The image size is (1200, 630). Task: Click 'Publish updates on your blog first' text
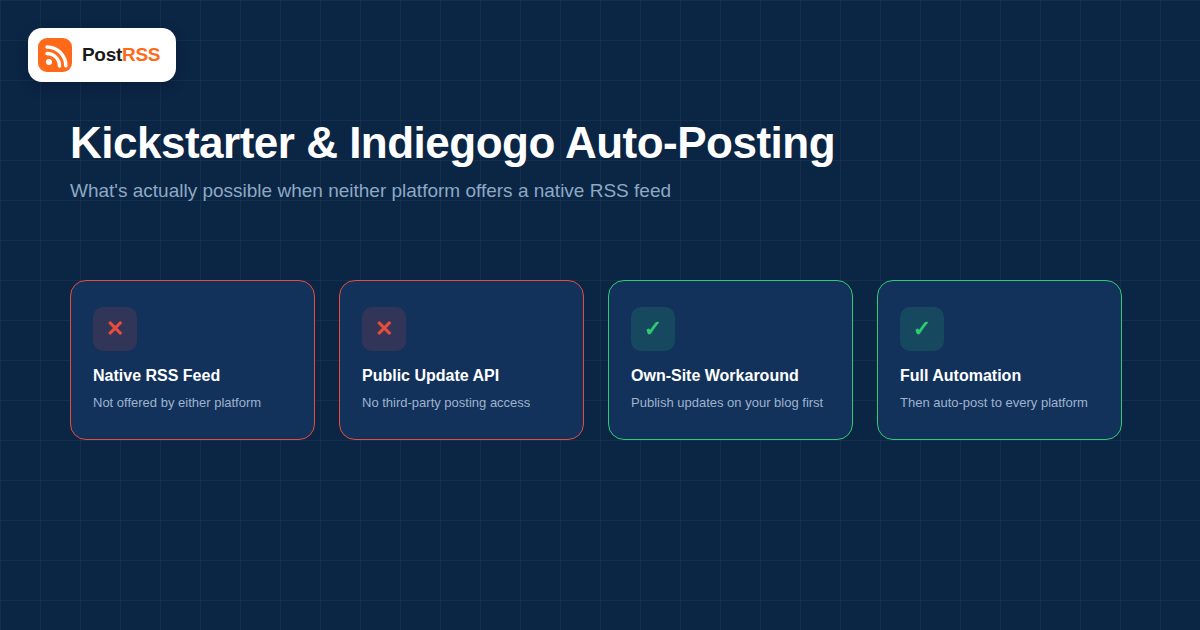tap(727, 403)
